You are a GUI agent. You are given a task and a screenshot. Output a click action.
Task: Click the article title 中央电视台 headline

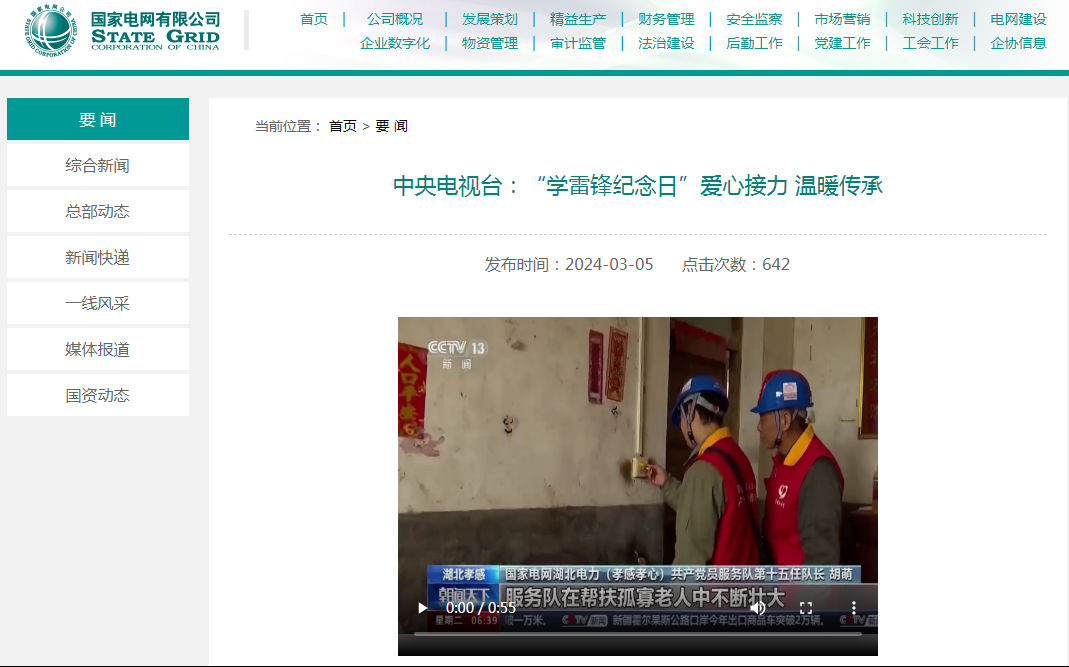click(x=637, y=186)
